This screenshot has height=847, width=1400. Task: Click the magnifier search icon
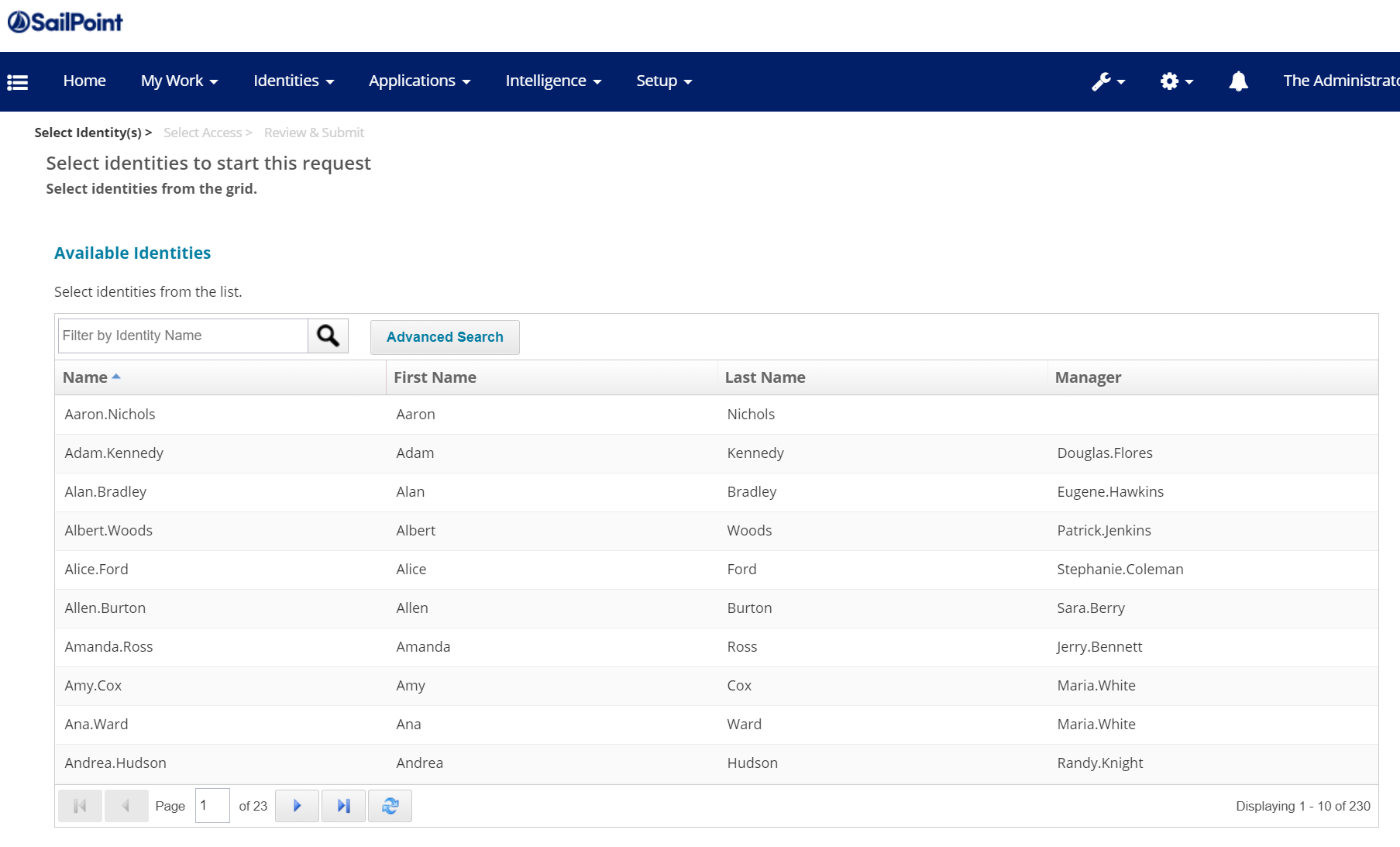click(x=328, y=336)
